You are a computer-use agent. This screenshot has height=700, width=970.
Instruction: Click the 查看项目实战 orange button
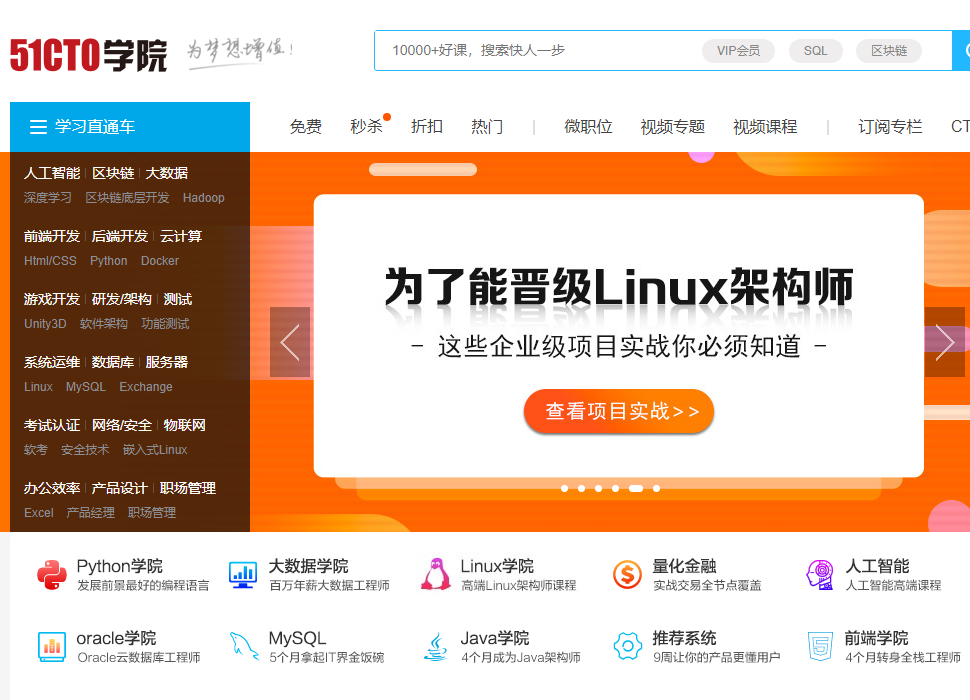coord(619,411)
